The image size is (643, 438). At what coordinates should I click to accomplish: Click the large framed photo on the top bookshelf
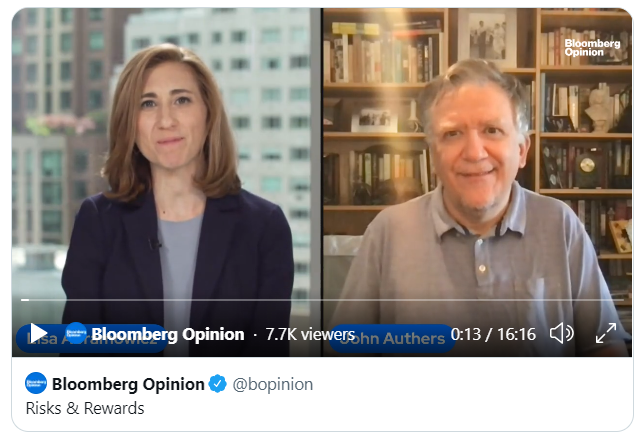[488, 36]
